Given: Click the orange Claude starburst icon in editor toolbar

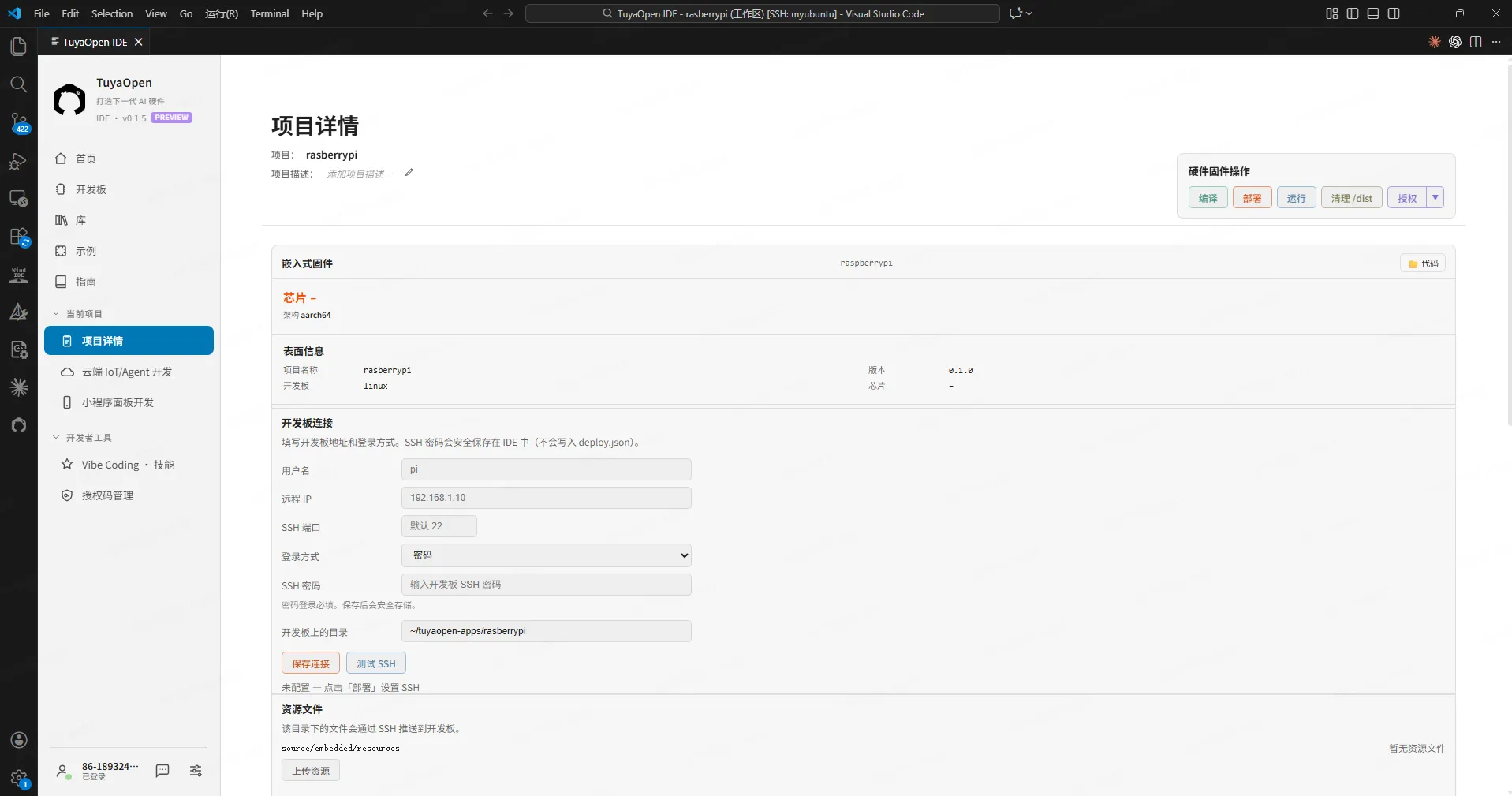Looking at the screenshot, I should pyautogui.click(x=1435, y=42).
